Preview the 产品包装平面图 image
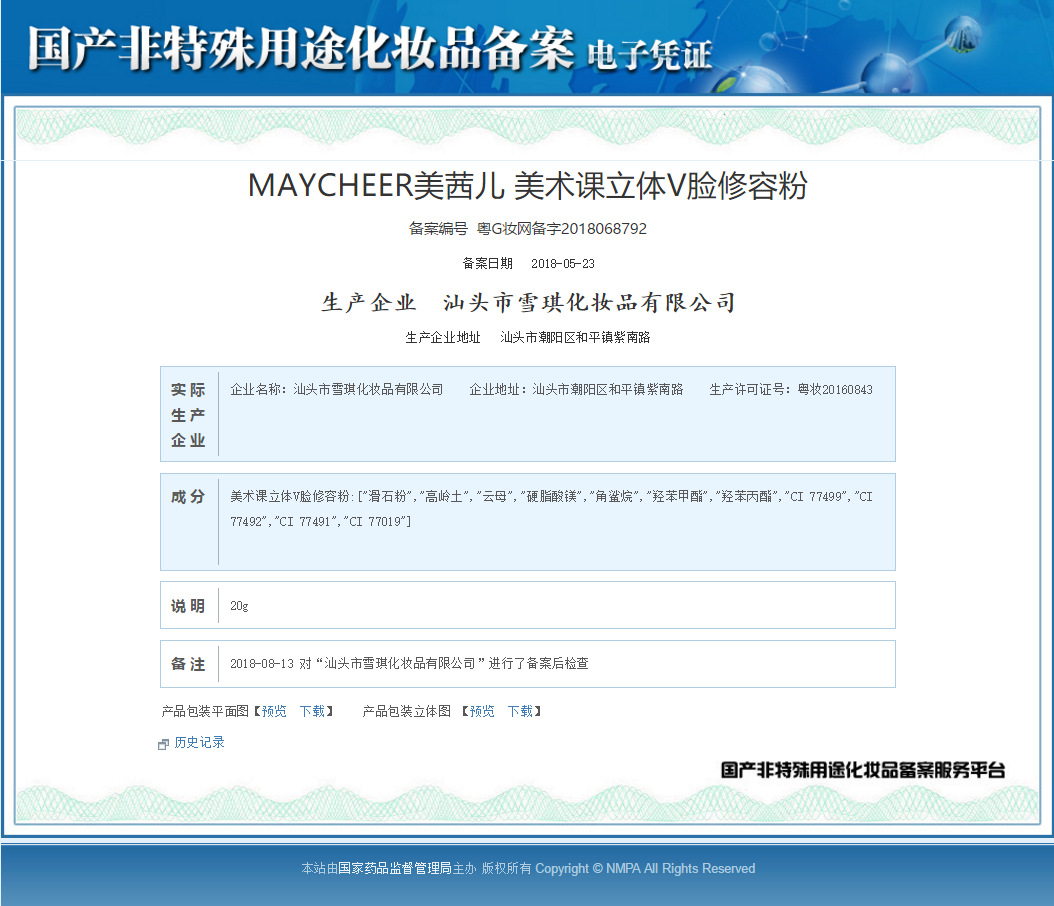 [274, 711]
